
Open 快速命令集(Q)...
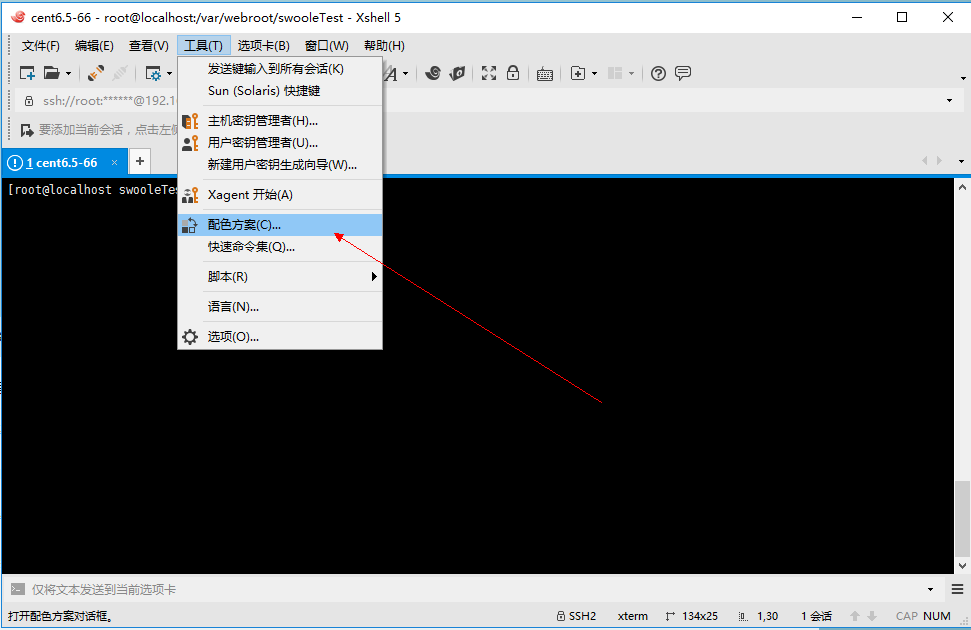point(280,247)
